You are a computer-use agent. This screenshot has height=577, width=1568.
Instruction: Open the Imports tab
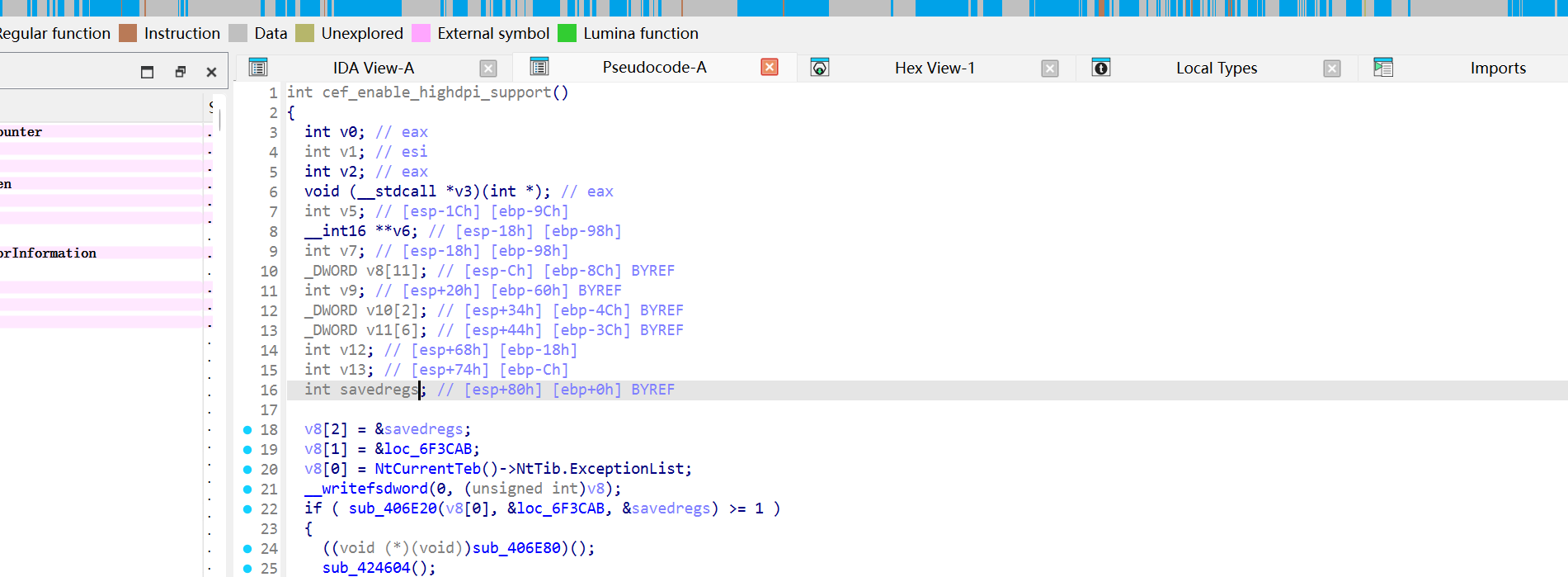coord(1497,69)
